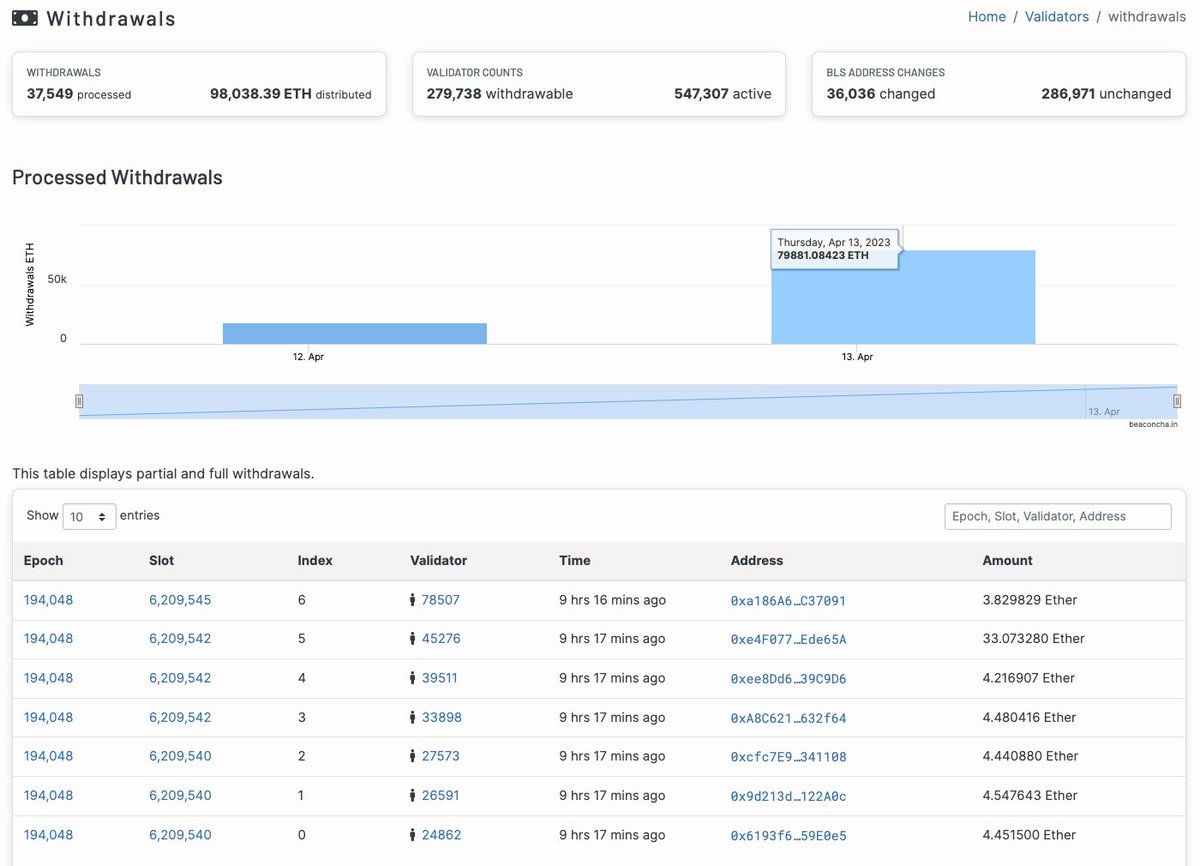Open address 0xcfc7E9…341108
The height and width of the screenshot is (866, 1200).
point(789,757)
